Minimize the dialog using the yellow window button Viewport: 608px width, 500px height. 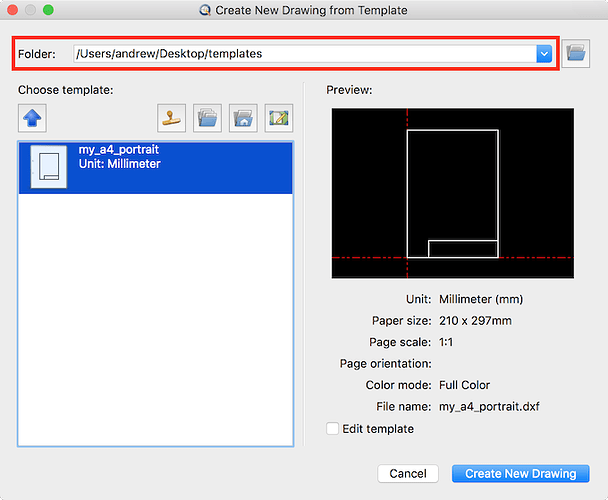click(x=30, y=11)
